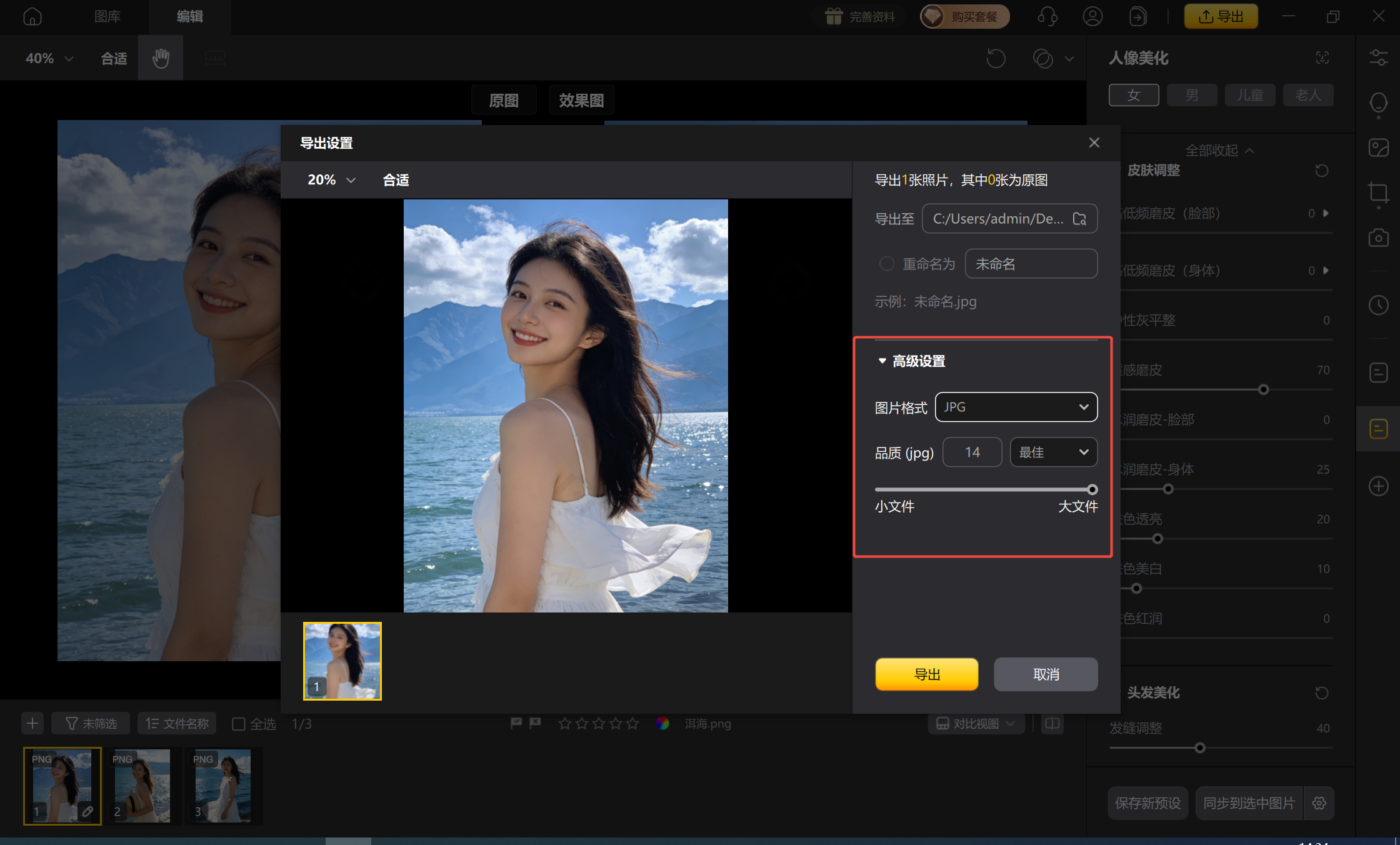Screen dimensions: 1400x845
Task: Open the customer service headset icon
Action: pos(1047,16)
